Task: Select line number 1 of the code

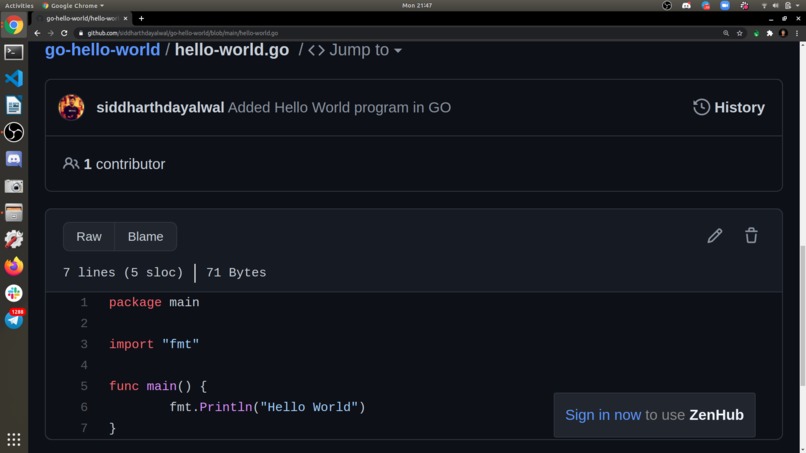Action: click(x=84, y=302)
